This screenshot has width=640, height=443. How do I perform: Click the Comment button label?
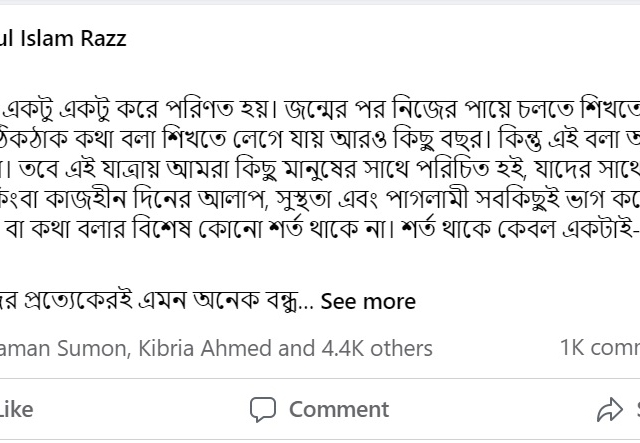pyautogui.click(x=338, y=409)
